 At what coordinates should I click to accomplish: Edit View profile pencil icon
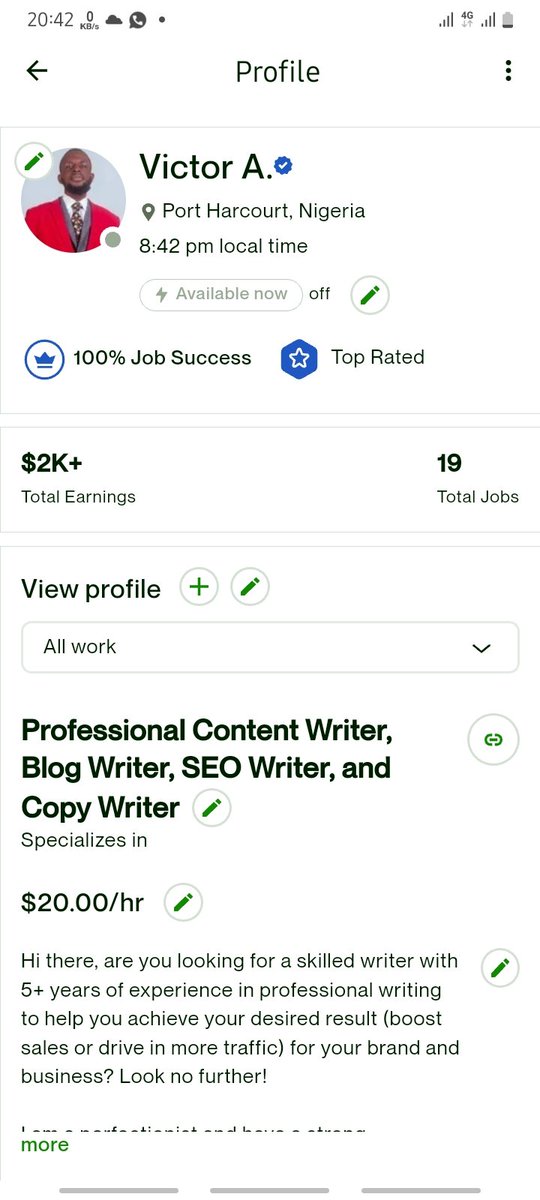251,587
